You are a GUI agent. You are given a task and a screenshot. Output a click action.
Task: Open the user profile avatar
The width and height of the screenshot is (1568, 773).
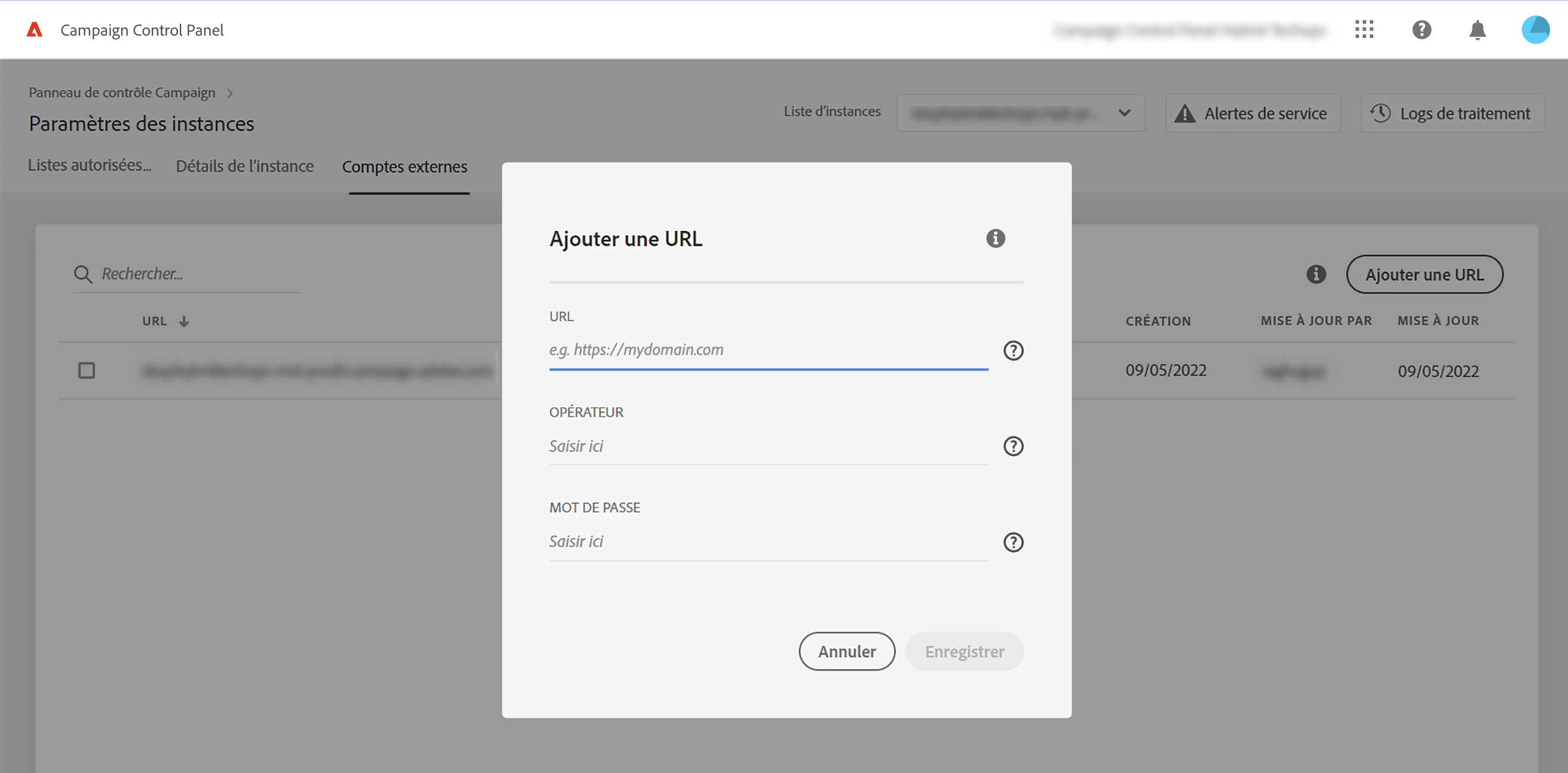click(x=1535, y=29)
